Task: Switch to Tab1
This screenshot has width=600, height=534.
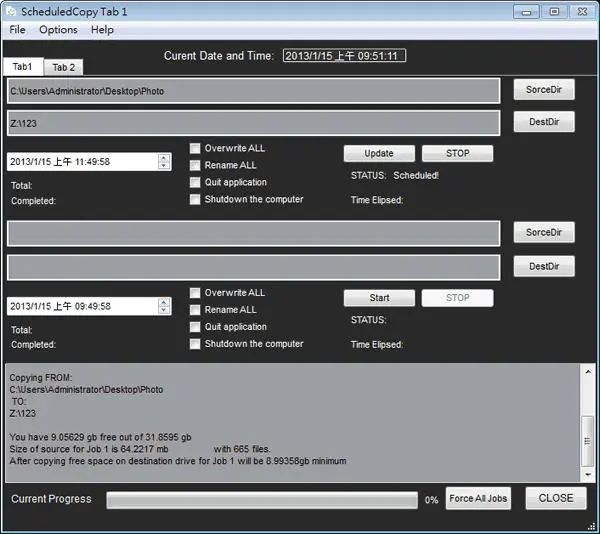Action: (x=23, y=67)
